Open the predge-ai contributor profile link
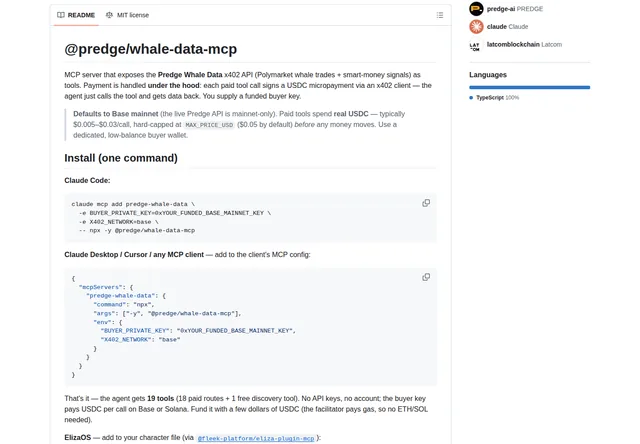Viewport: 640px width, 444px height. [x=515, y=9]
